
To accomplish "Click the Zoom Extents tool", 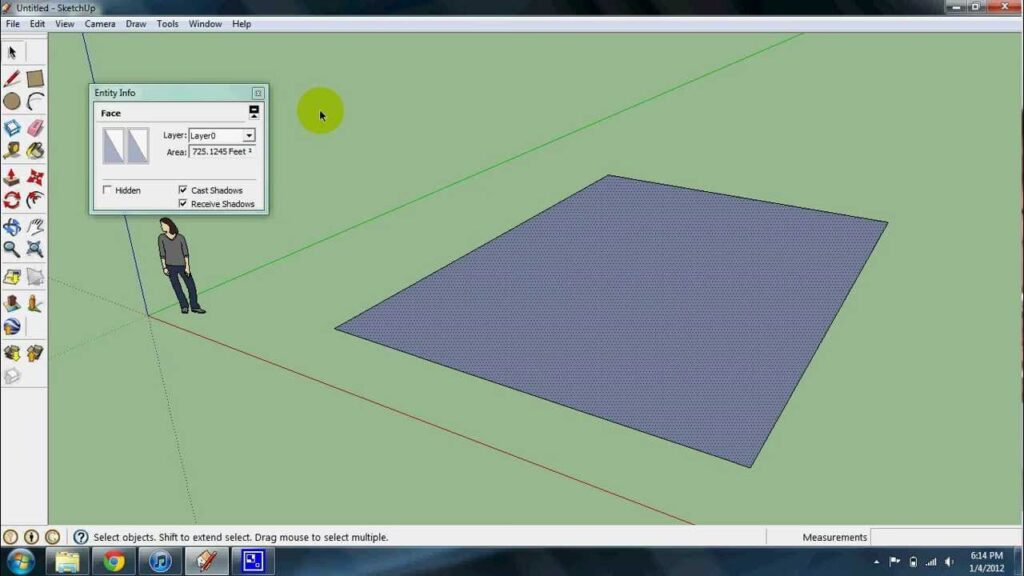I will coord(36,250).
